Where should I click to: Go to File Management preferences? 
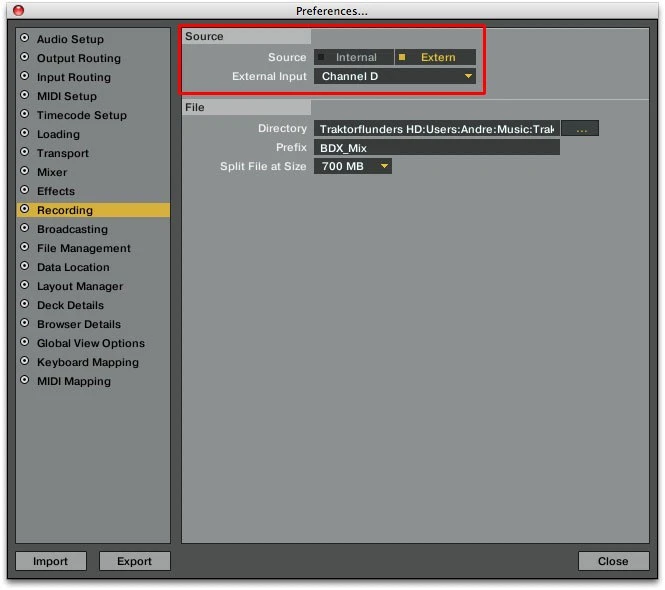tap(83, 248)
